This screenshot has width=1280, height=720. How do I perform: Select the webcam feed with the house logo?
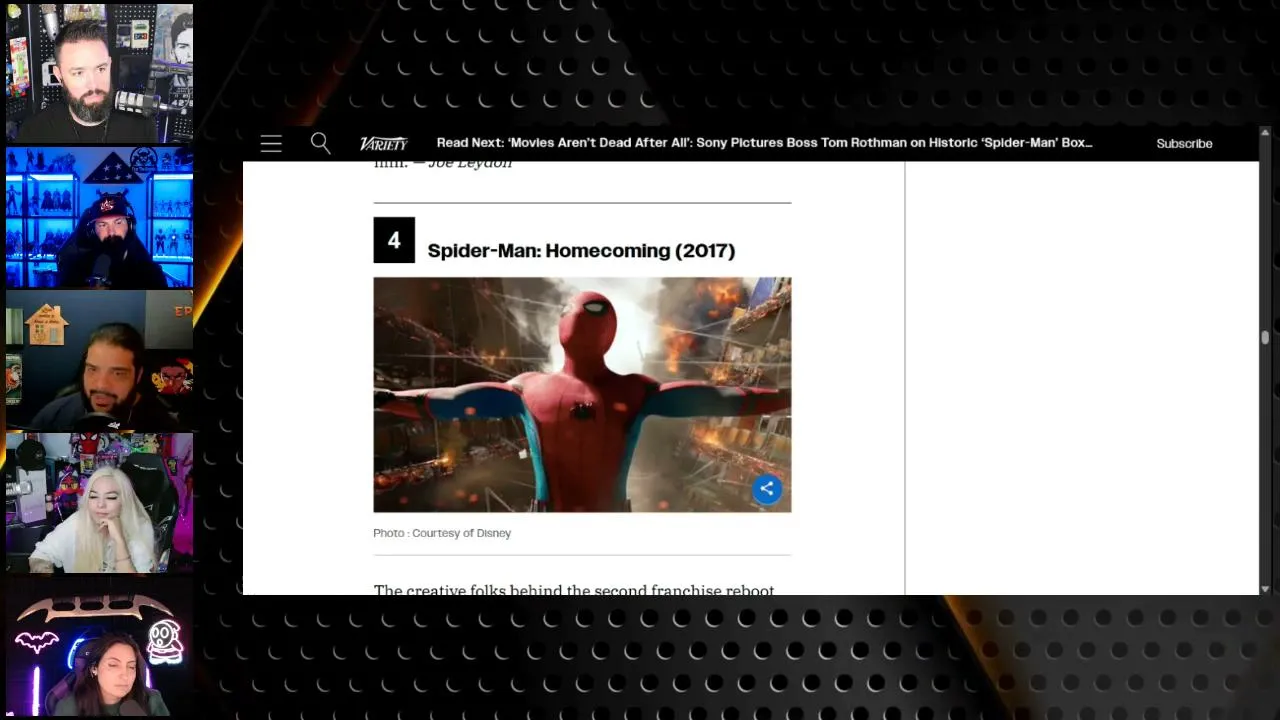click(100, 360)
